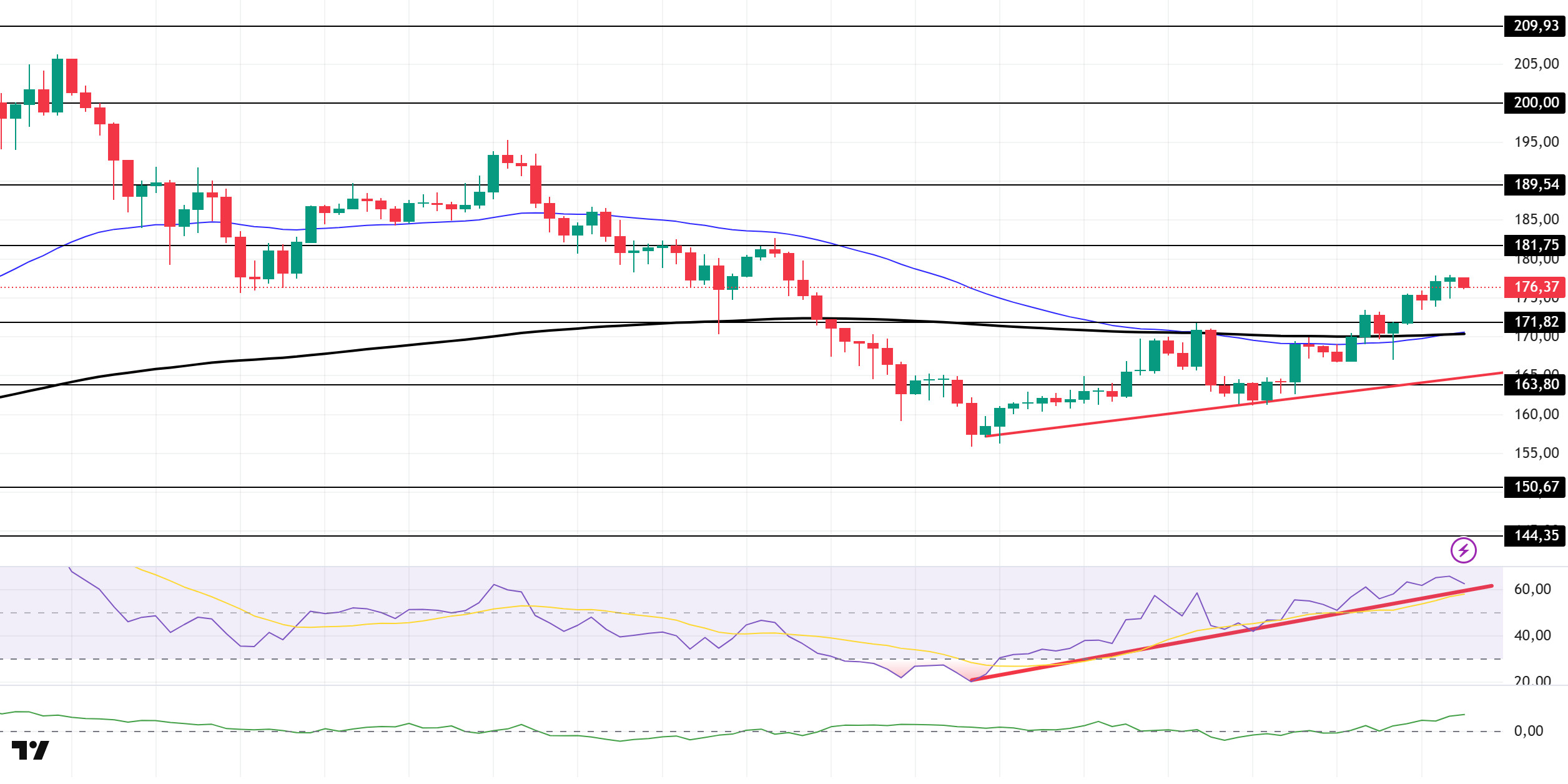Select the 200,00 price level label
Viewport: 1568px width, 784px height.
coord(1535,102)
